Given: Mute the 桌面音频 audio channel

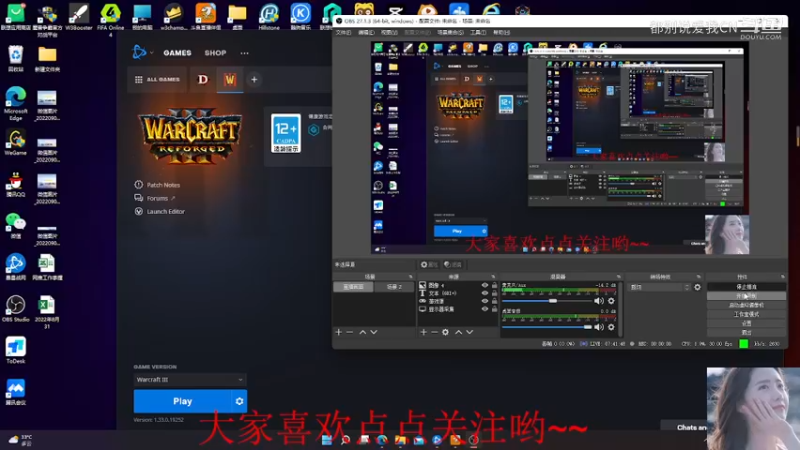Looking at the screenshot, I should 599,327.
